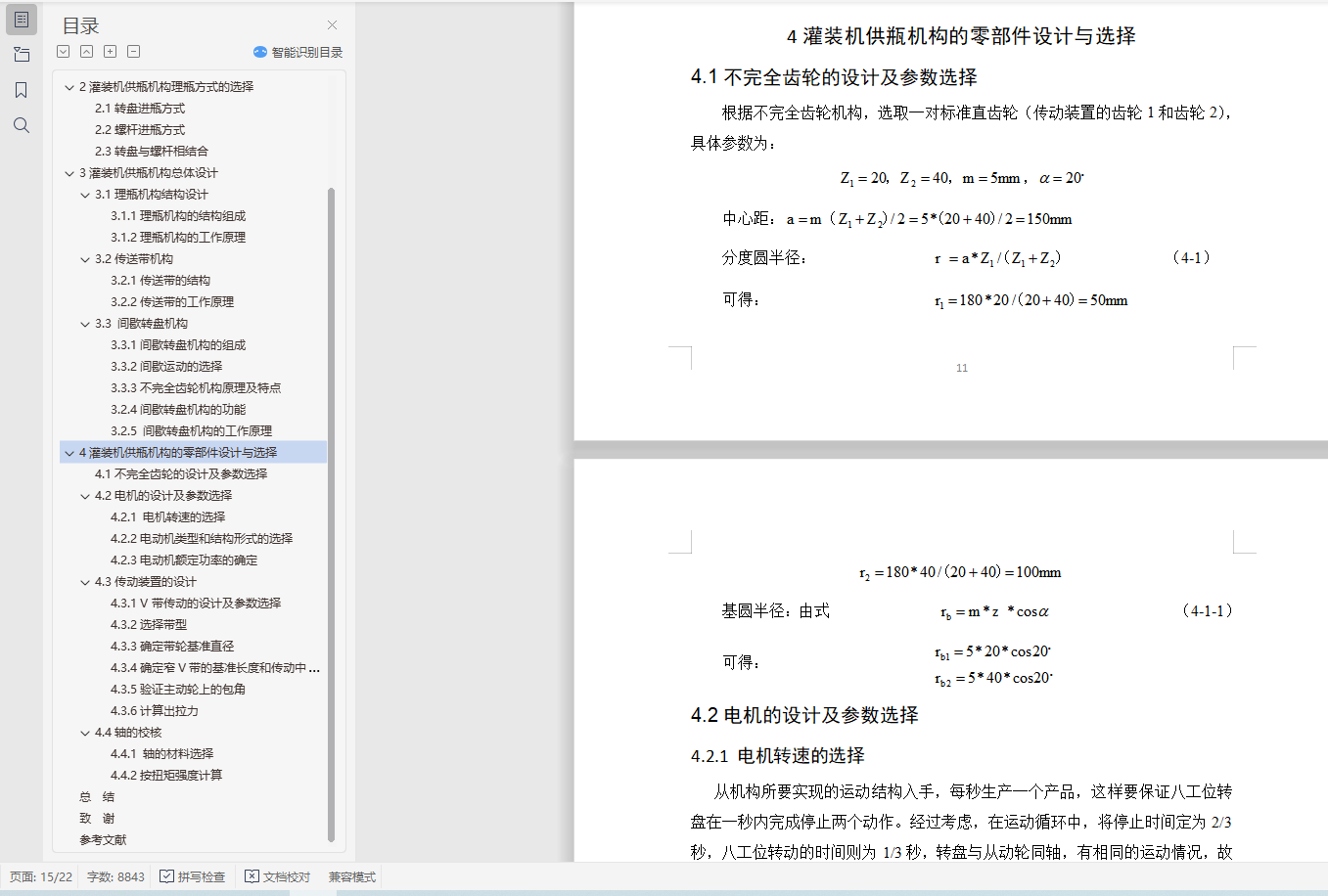Collapse the 4.3 传动装置的设计 node
Image resolution: width=1328 pixels, height=896 pixels.
point(85,582)
